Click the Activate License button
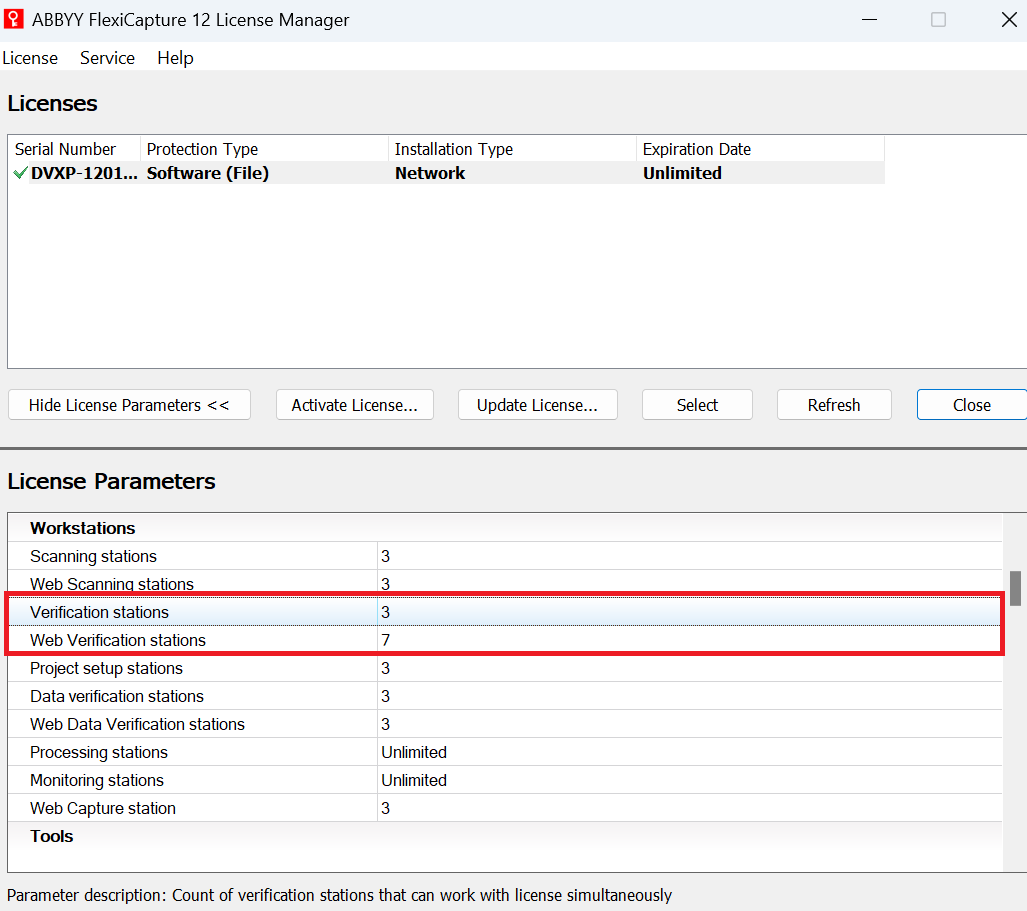1027x911 pixels. (354, 405)
